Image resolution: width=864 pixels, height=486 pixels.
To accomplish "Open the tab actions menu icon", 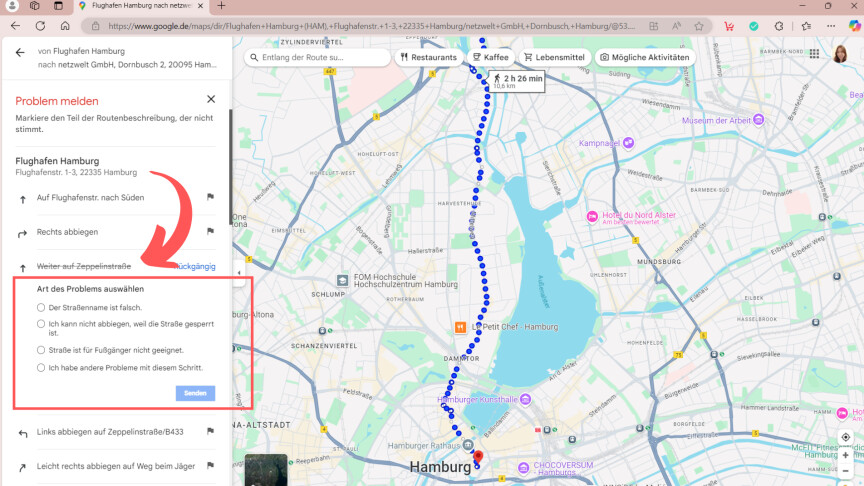I will (x=58, y=6).
